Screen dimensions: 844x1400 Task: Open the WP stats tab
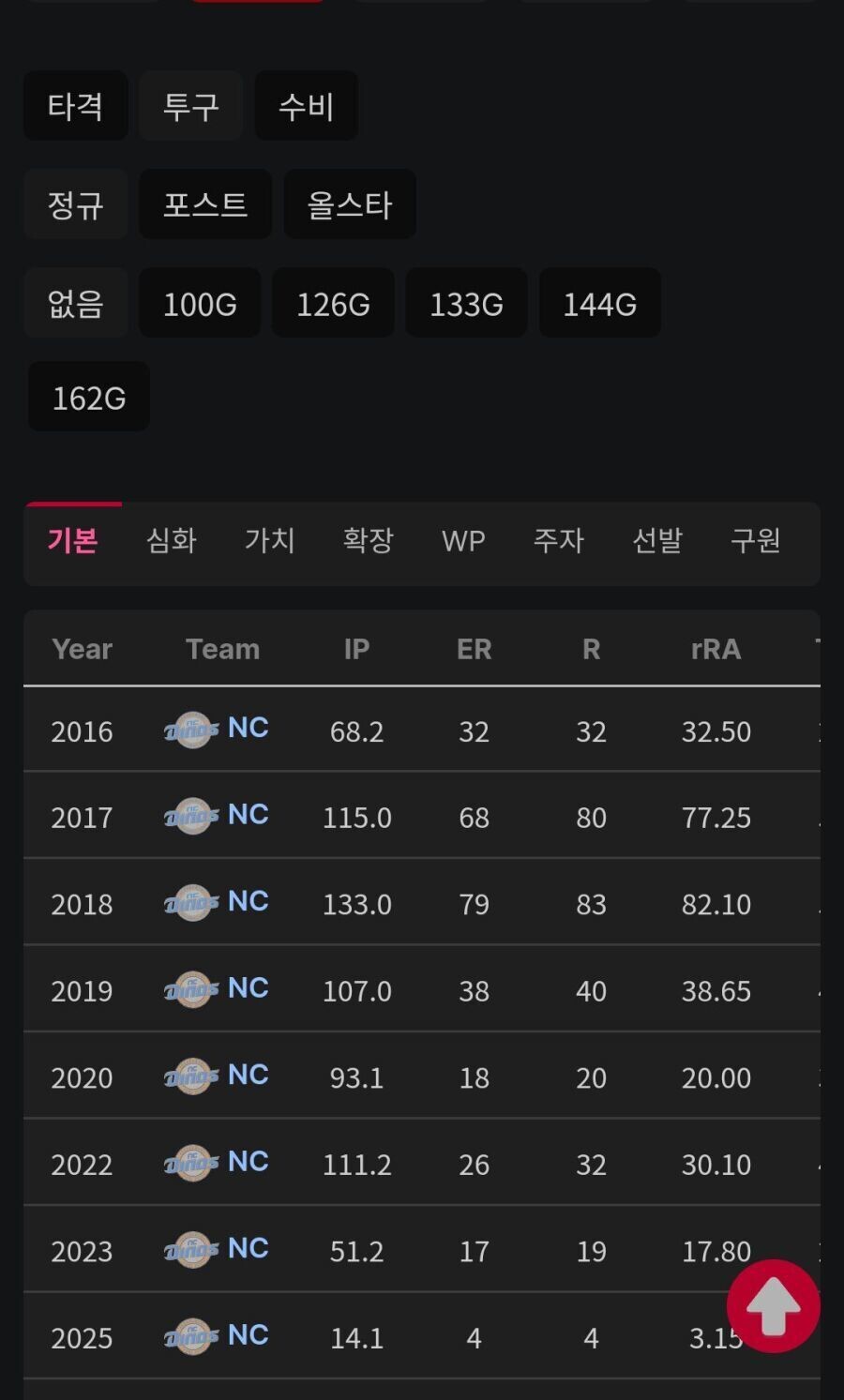[463, 541]
